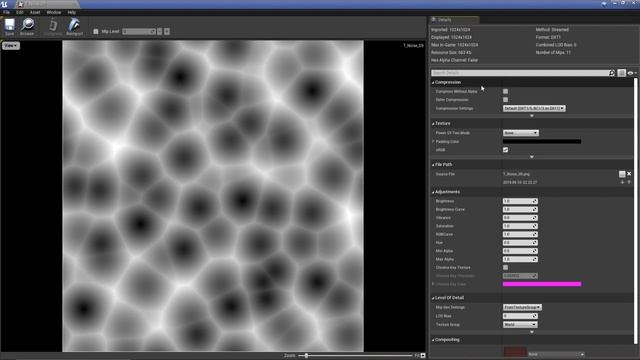Screen dimensions: 640x360
Task: Click the viewport Zoom slider handle
Action: coord(306,356)
